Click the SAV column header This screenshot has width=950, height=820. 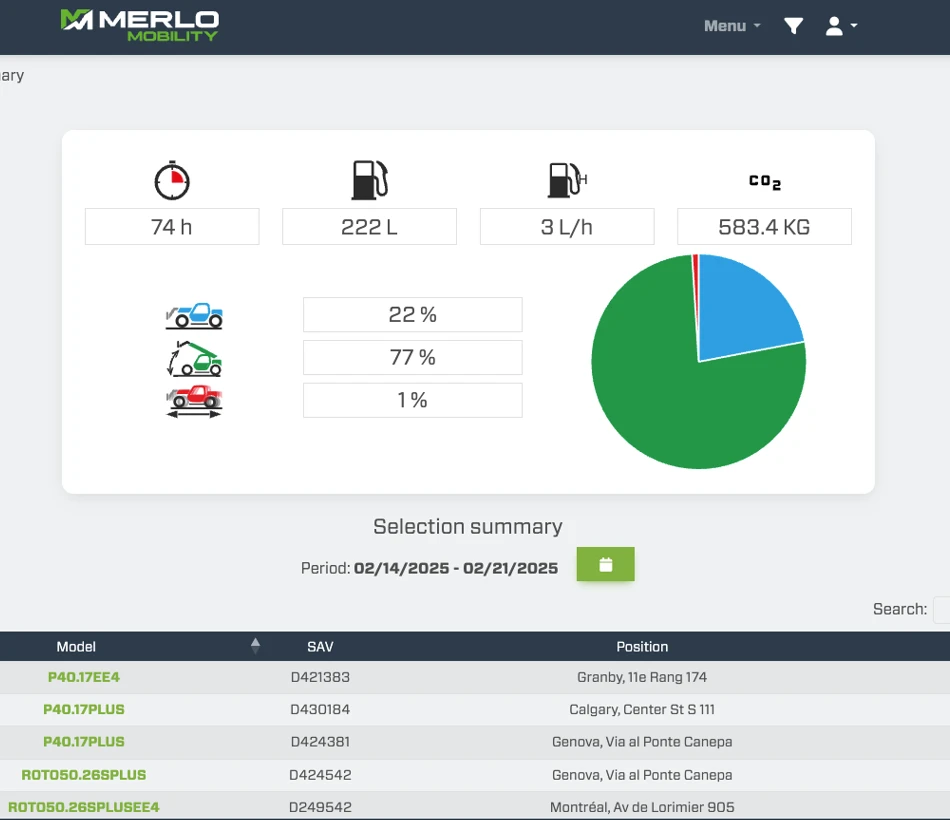[320, 647]
